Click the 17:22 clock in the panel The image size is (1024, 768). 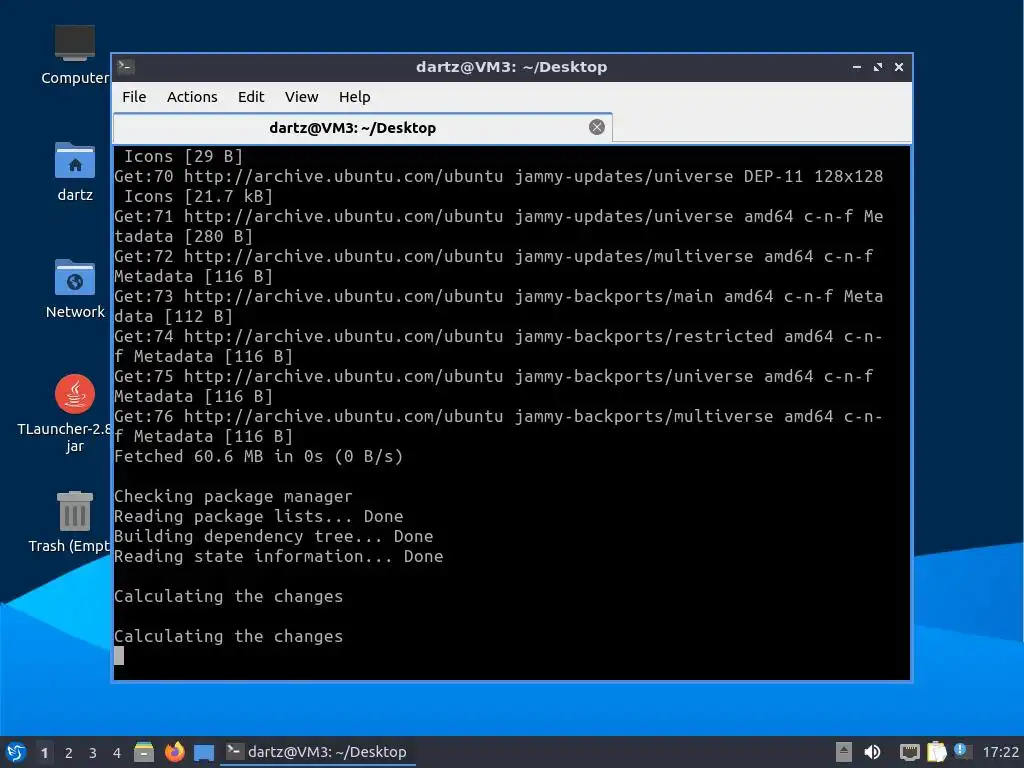pos(1000,752)
